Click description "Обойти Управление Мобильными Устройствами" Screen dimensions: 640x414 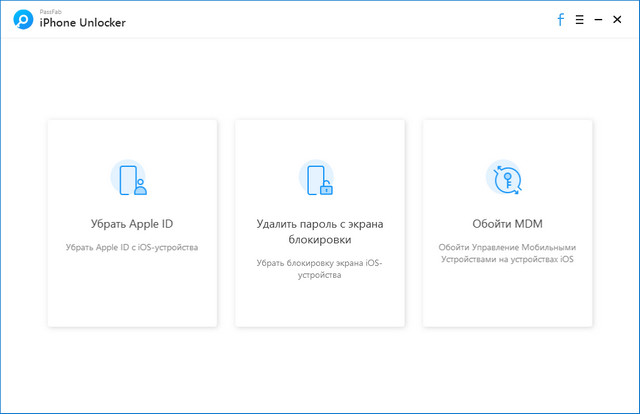point(507,253)
